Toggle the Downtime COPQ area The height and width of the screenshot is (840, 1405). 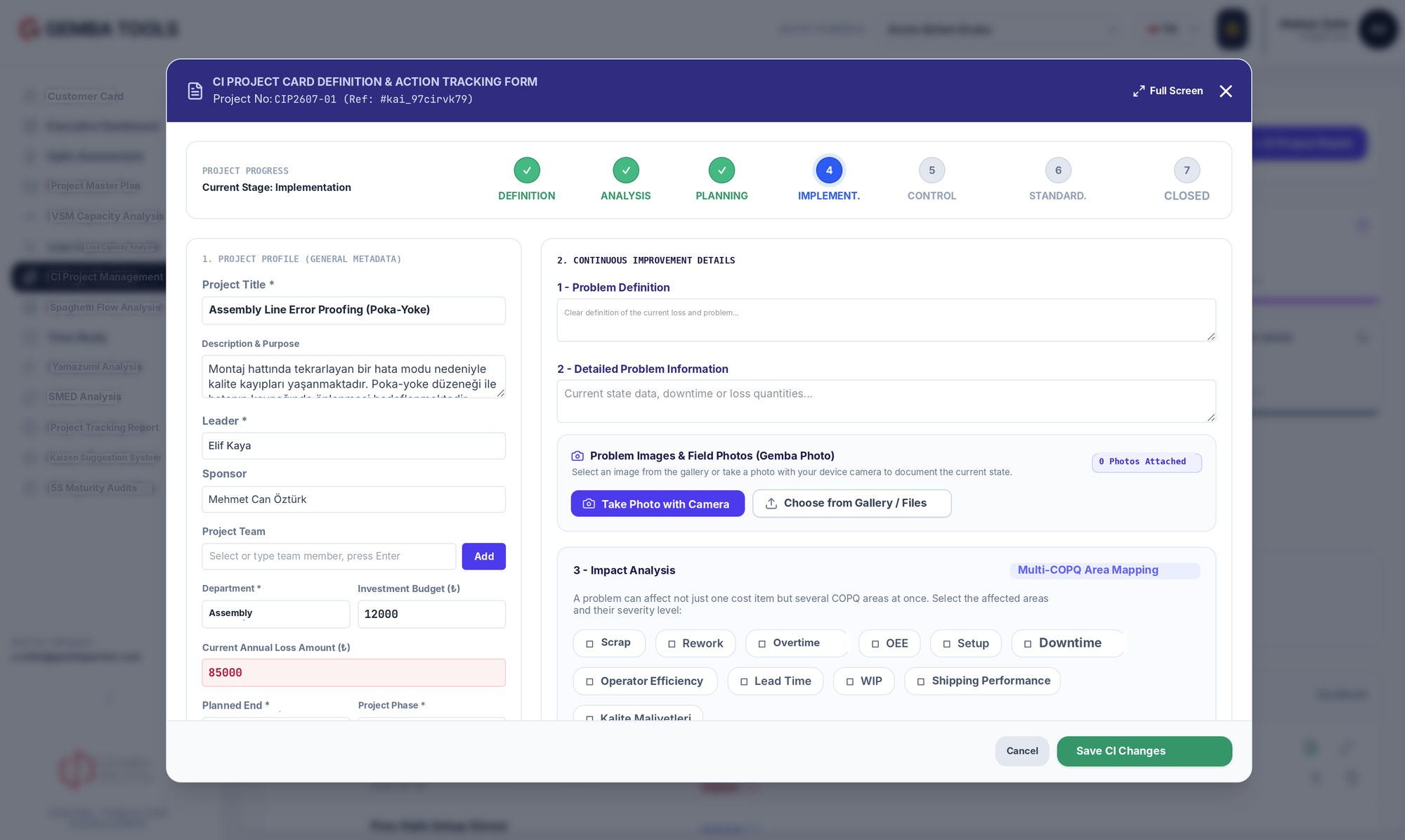tap(1068, 643)
